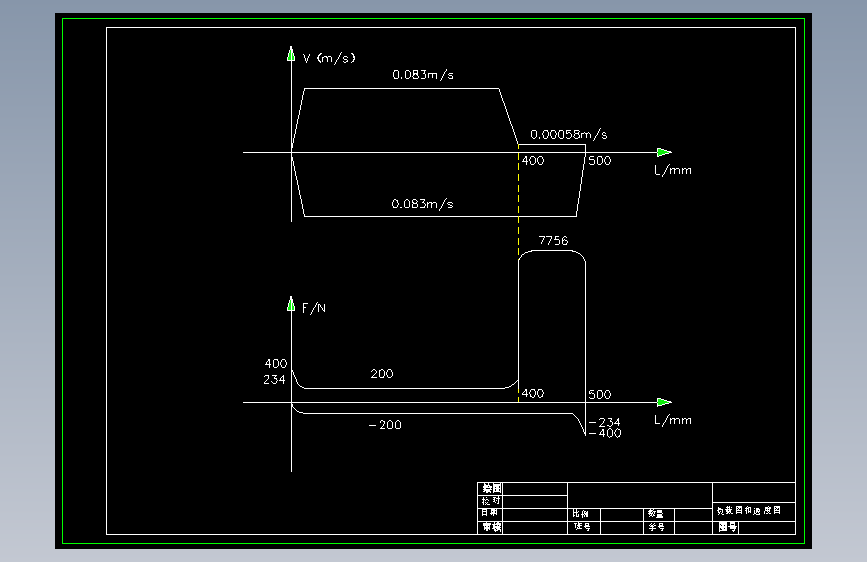Click "400" on the velocity chart axis
This screenshot has width=867, height=562.
(x=533, y=161)
